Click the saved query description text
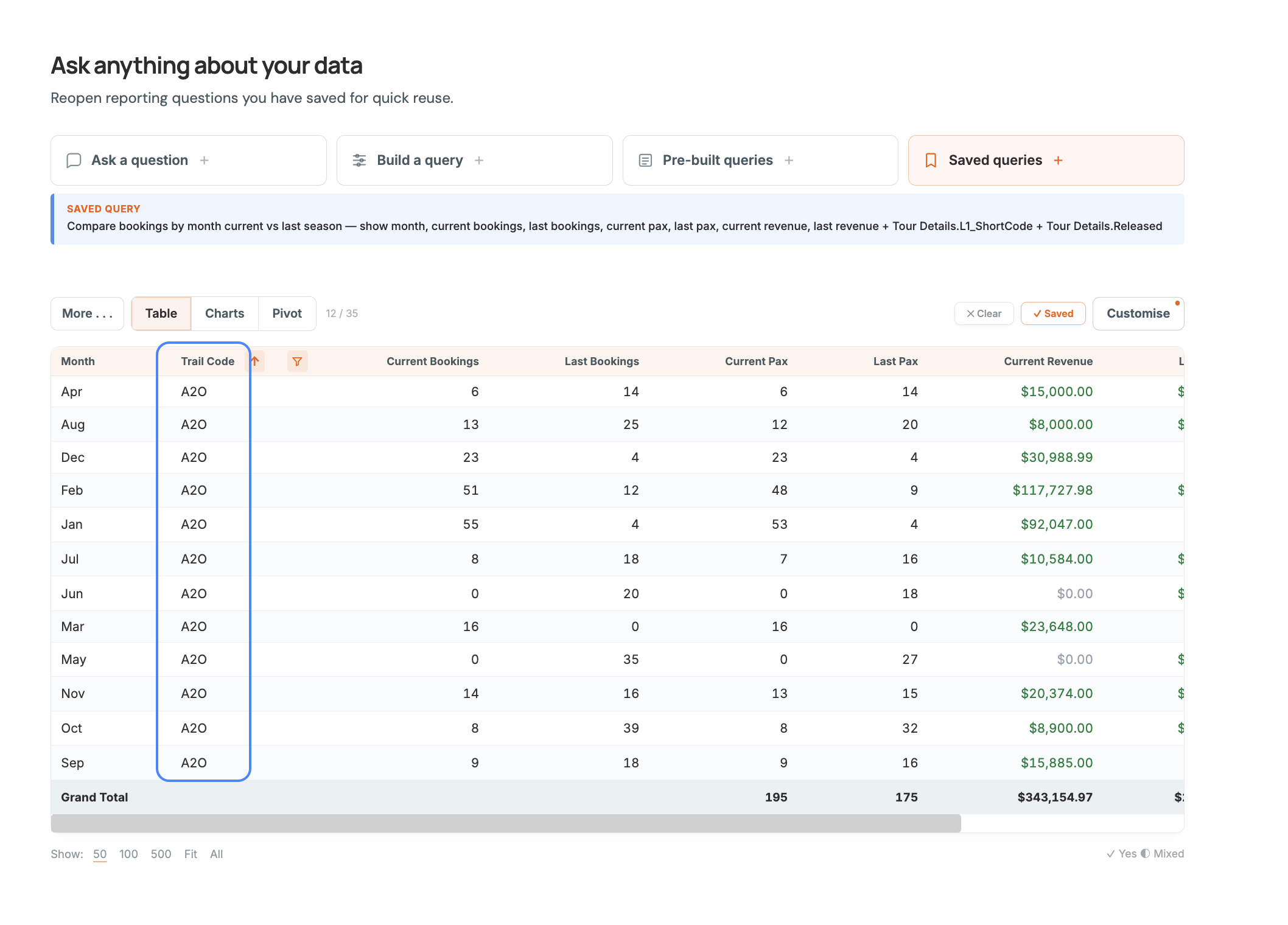The width and height of the screenshot is (1288, 925). point(615,226)
